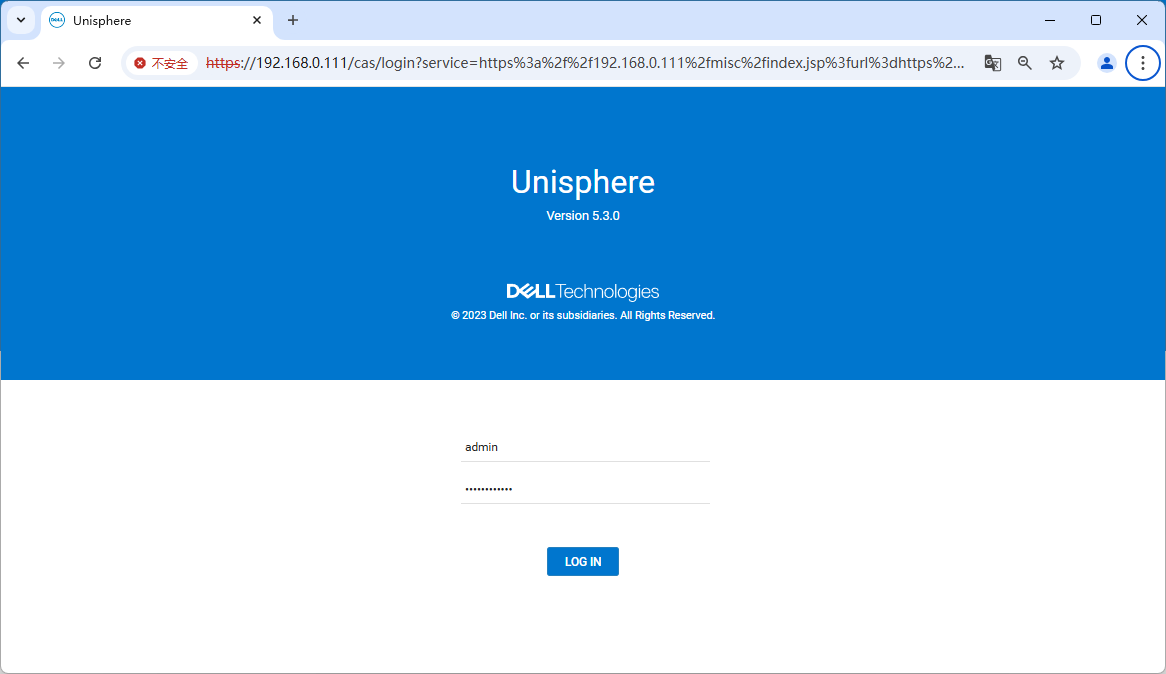Viewport: 1166px width, 674px height.
Task: Focus the admin username field
Action: [x=585, y=447]
